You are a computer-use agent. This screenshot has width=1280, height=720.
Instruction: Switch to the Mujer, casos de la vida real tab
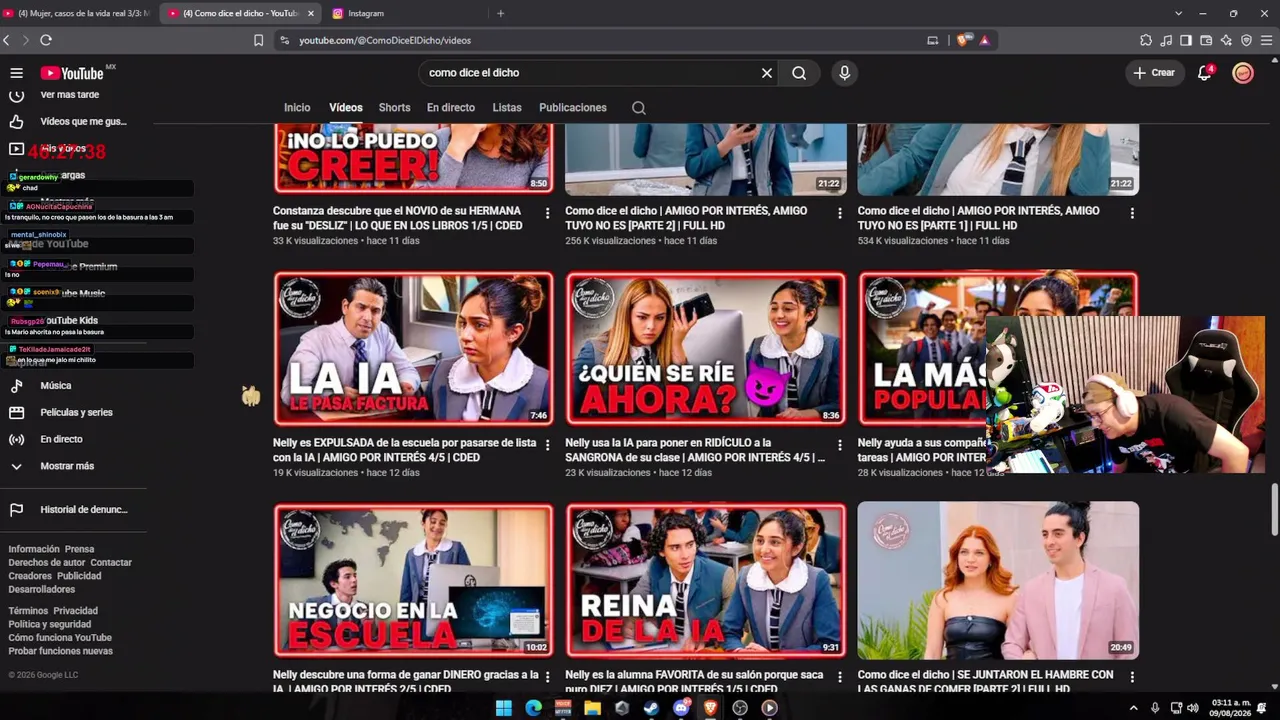click(78, 13)
